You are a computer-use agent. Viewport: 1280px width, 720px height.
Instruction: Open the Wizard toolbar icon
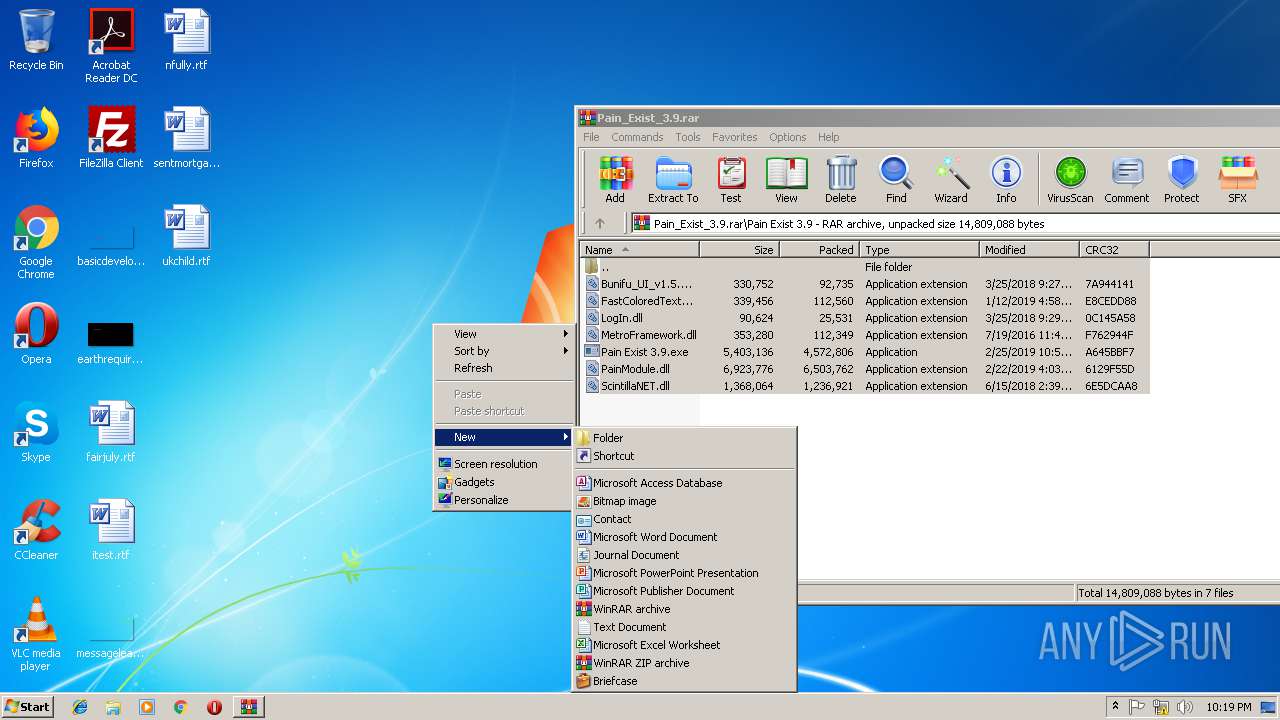951,180
